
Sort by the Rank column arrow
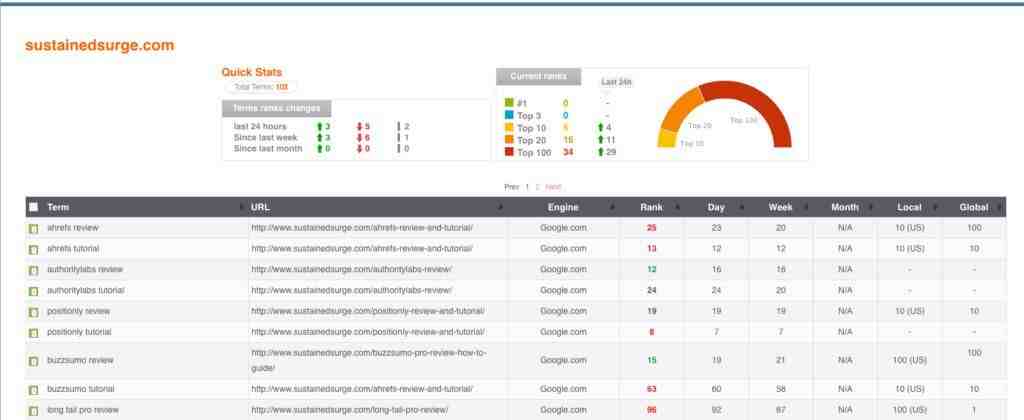pos(677,208)
